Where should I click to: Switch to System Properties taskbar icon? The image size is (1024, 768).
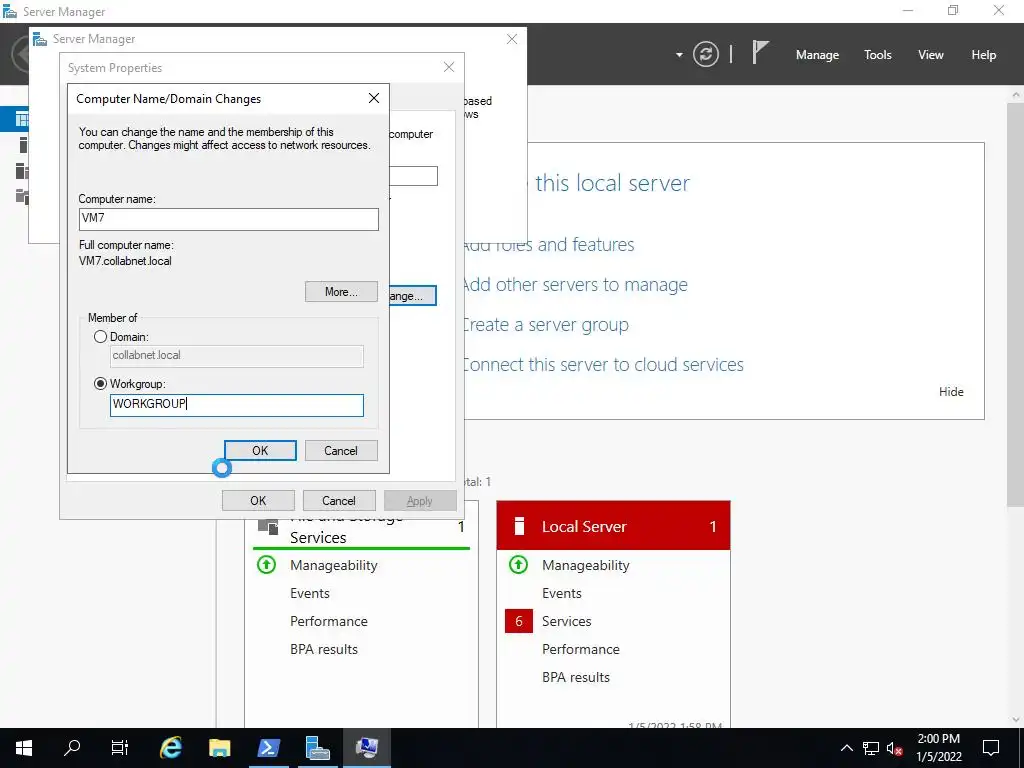coord(366,748)
